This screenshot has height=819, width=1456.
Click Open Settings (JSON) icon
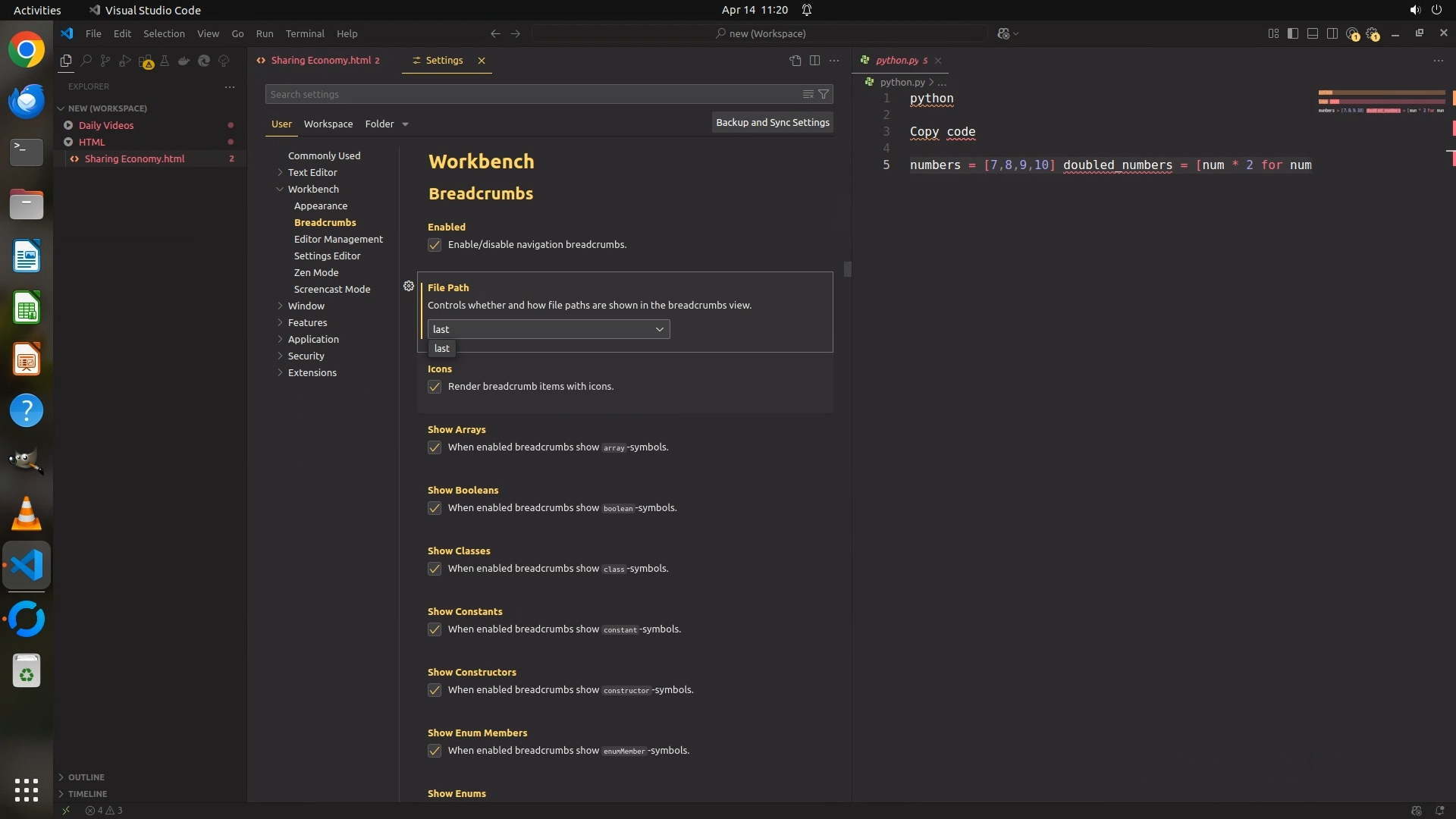coord(795,61)
